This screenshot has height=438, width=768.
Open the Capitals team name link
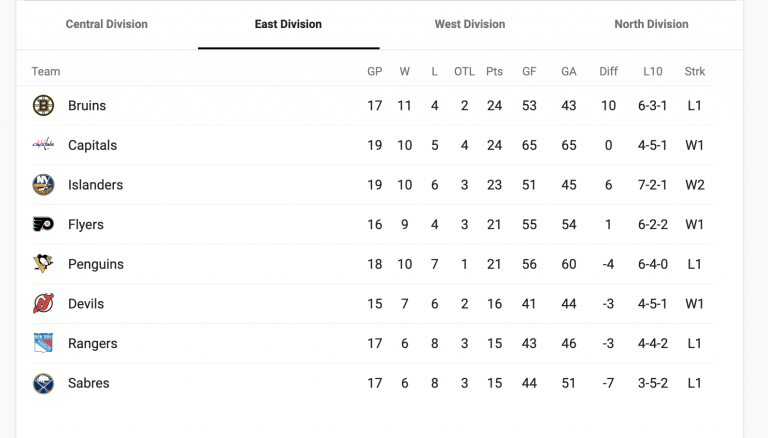click(92, 145)
